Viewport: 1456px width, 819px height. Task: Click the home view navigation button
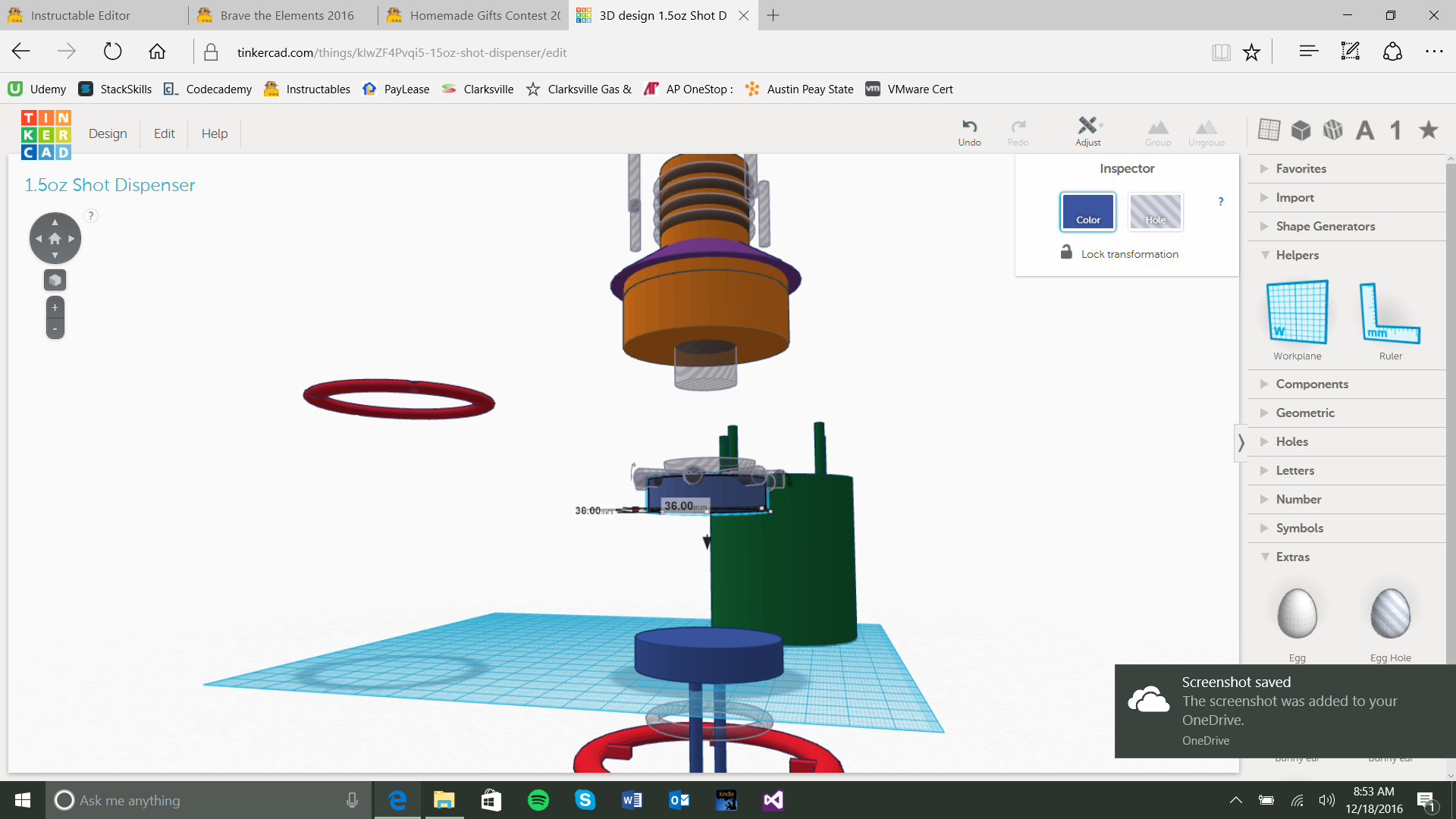pos(55,238)
